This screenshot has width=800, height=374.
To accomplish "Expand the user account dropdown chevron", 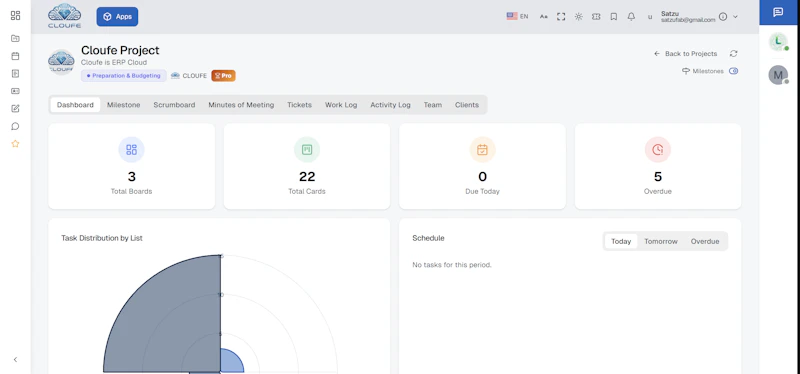I will click(x=735, y=16).
